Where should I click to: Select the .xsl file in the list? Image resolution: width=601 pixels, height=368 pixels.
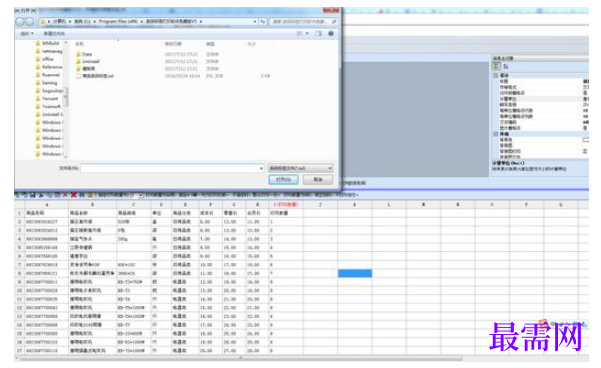(x=95, y=76)
